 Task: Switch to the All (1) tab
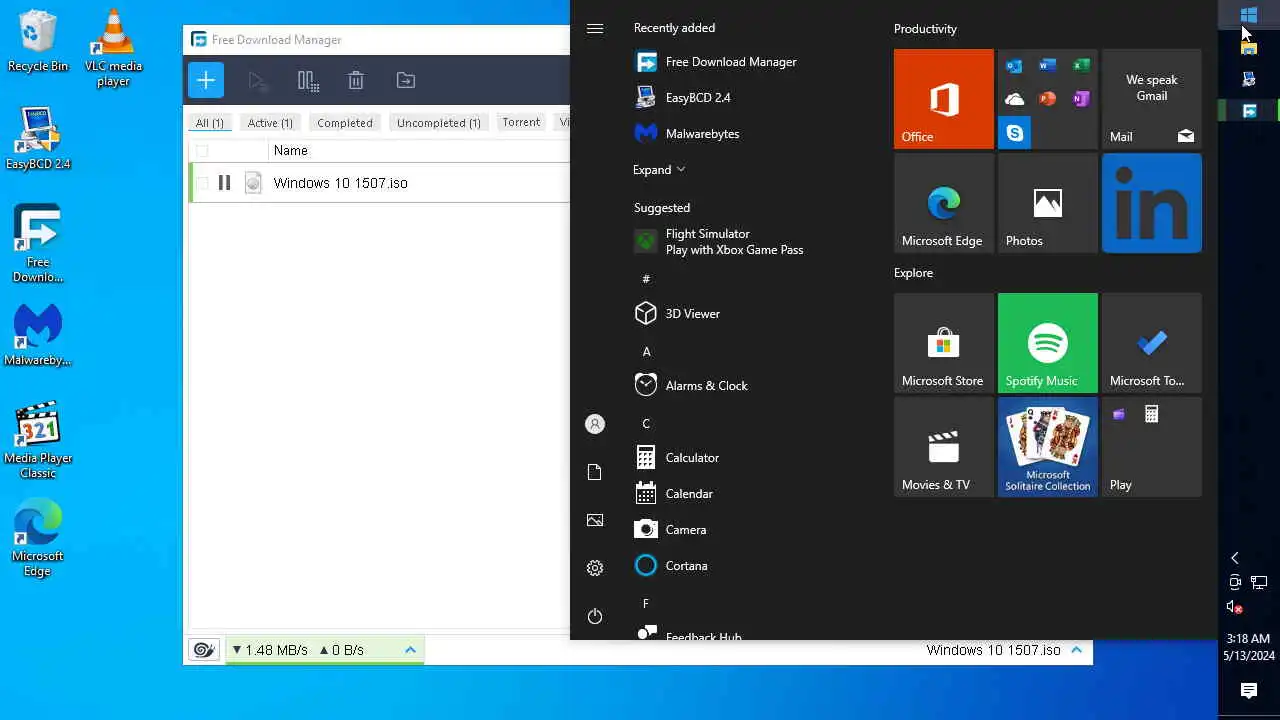(x=210, y=123)
